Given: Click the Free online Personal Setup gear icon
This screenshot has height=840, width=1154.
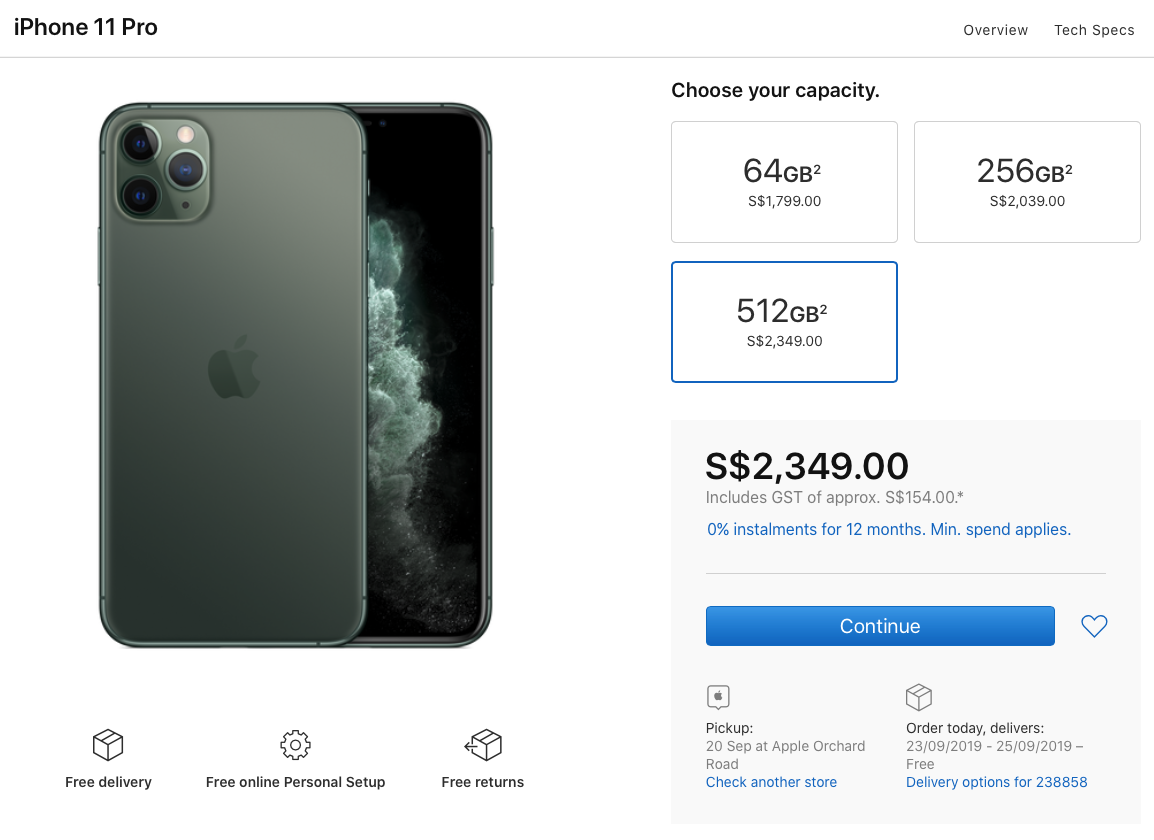Looking at the screenshot, I should (295, 745).
